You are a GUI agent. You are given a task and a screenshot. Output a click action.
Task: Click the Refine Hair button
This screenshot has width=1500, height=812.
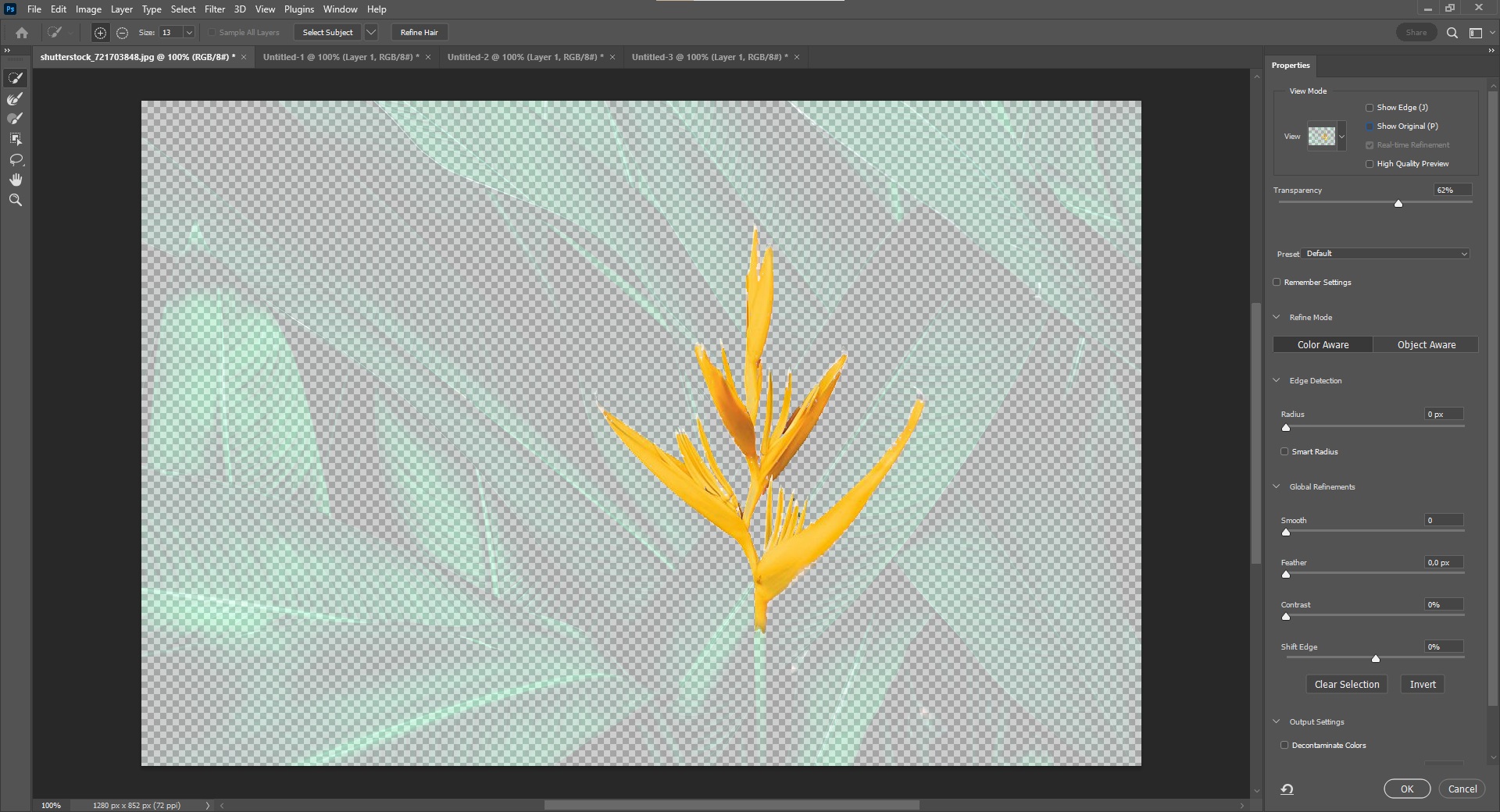(x=419, y=33)
